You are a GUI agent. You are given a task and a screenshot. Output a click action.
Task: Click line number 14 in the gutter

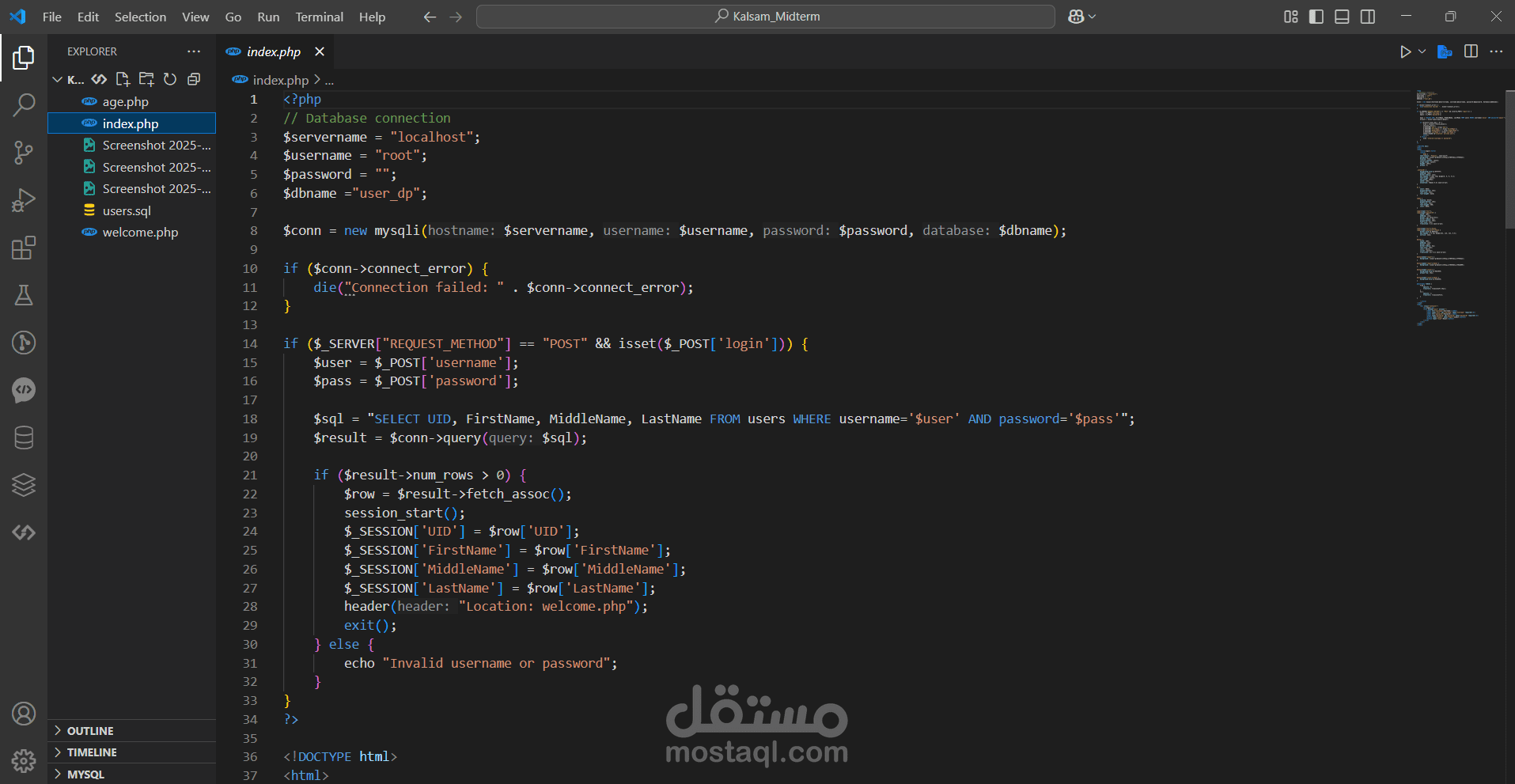coord(250,343)
